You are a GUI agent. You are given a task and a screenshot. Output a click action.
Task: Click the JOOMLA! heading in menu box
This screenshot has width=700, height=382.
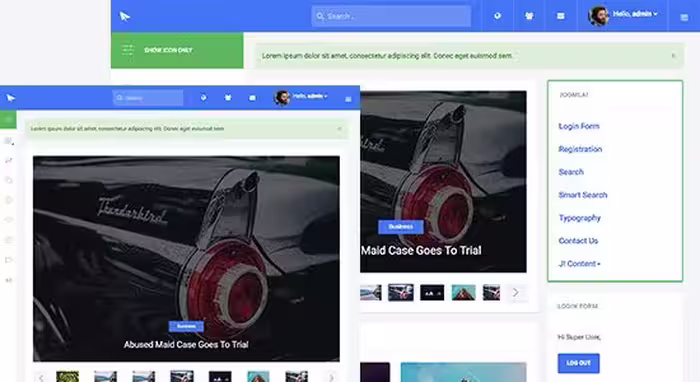574,95
